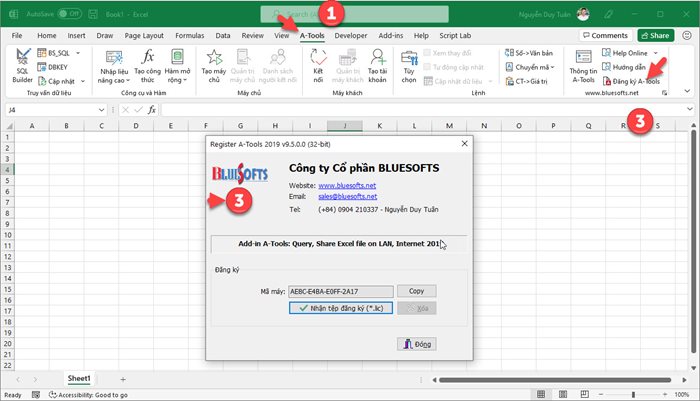Screen dimensions: 700x401
Task: Switch to Page Layout tab
Action: click(x=144, y=35)
